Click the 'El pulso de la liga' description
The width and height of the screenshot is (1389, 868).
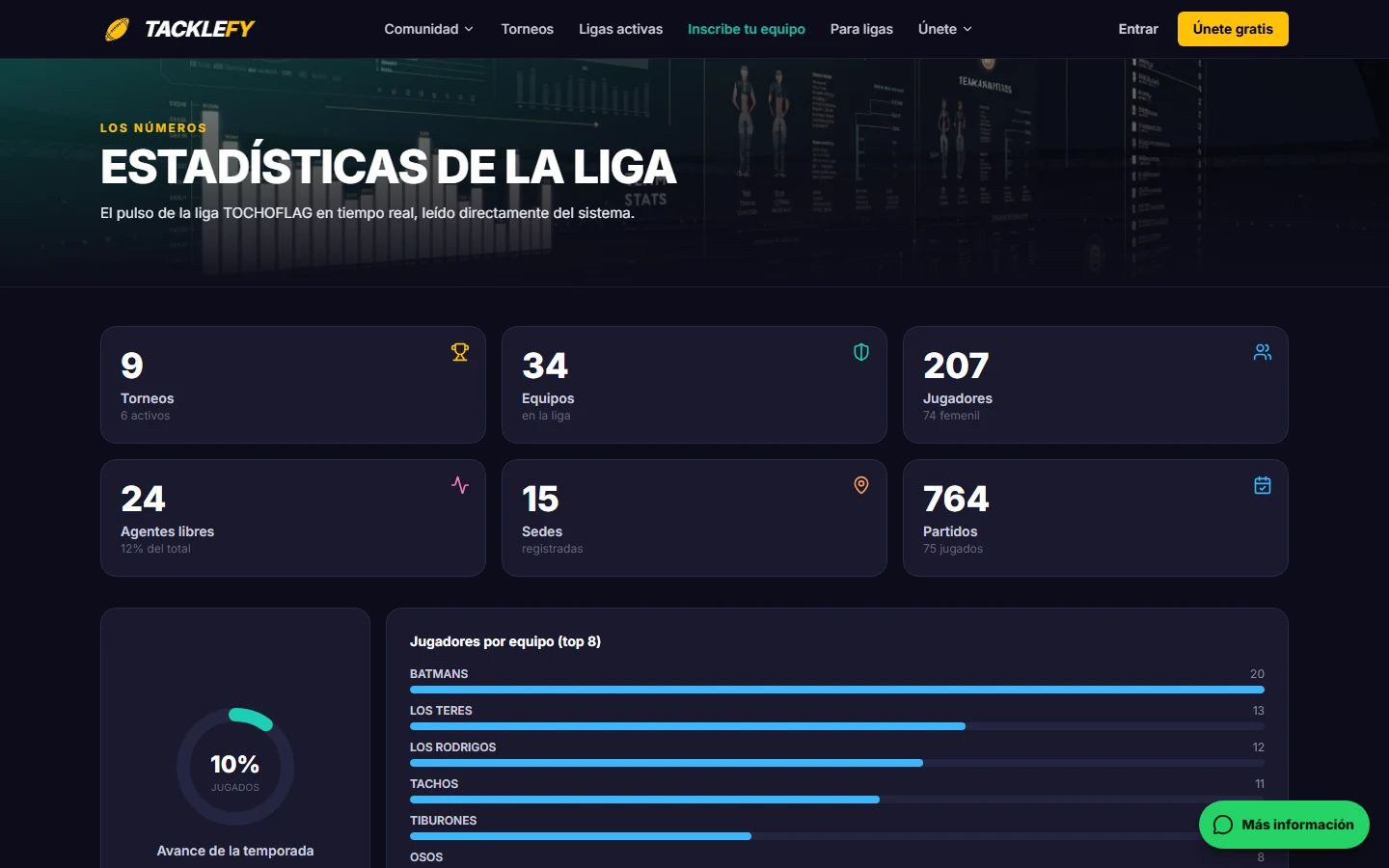tap(368, 213)
